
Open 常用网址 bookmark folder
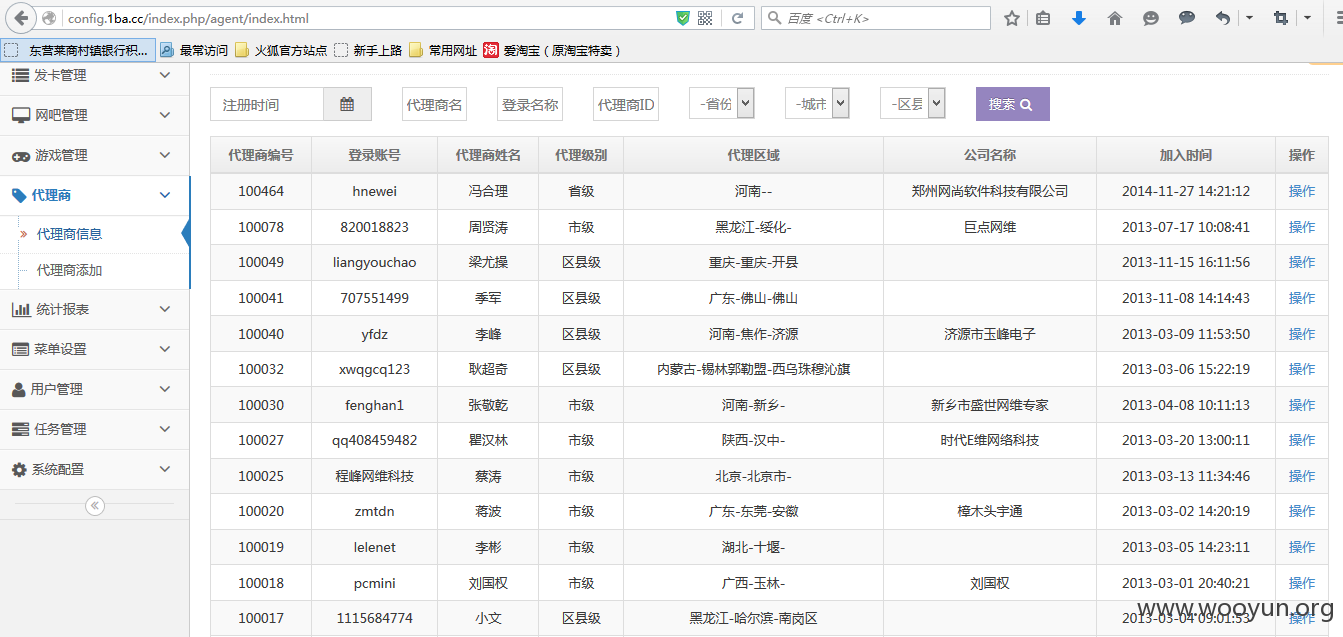tap(443, 50)
